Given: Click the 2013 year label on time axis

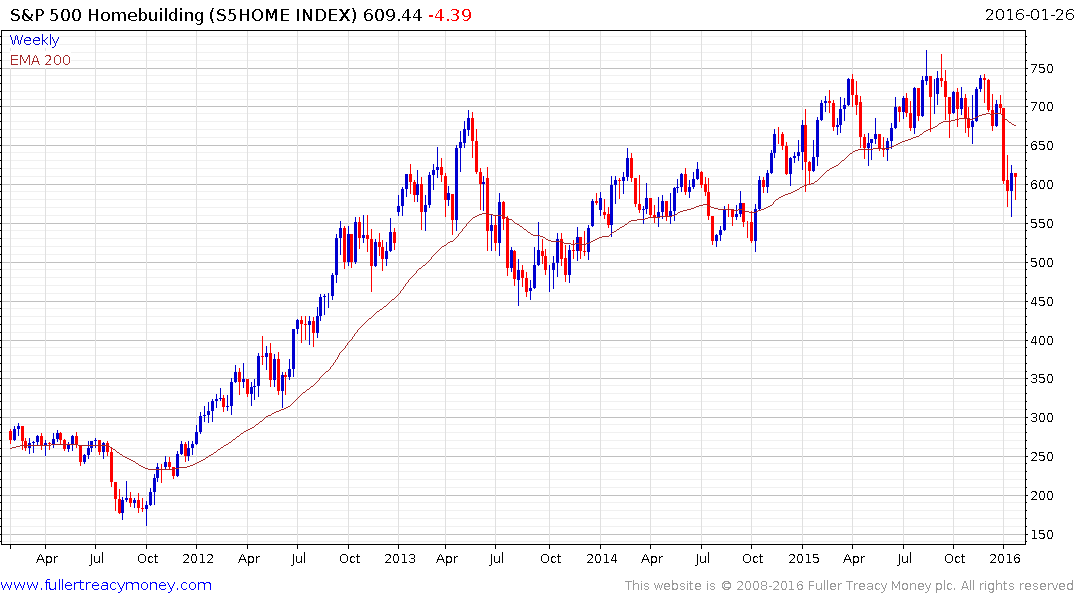Looking at the screenshot, I should pyautogui.click(x=400, y=558).
